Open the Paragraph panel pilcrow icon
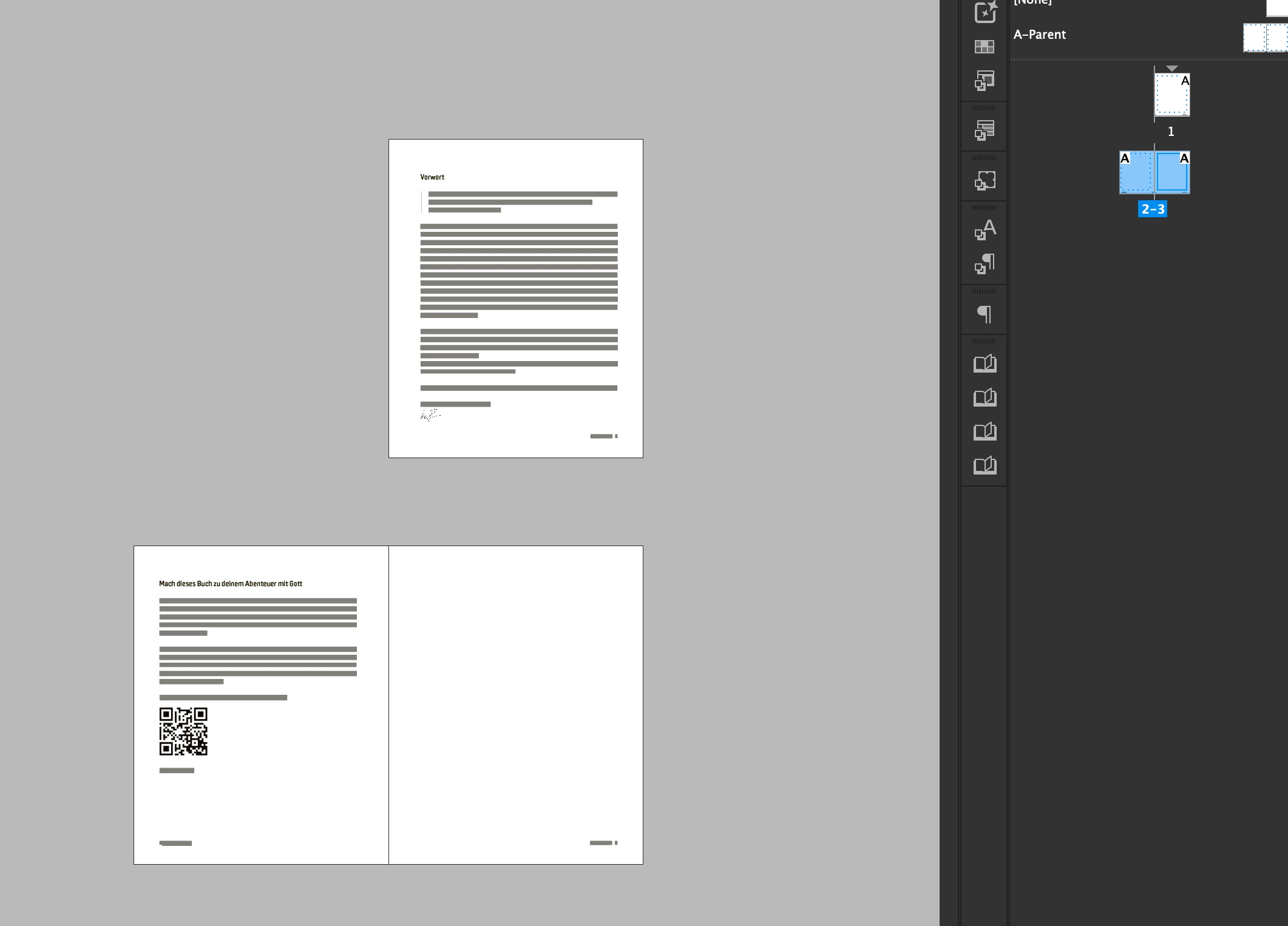Screen dimensions: 1288x926 coord(985,314)
